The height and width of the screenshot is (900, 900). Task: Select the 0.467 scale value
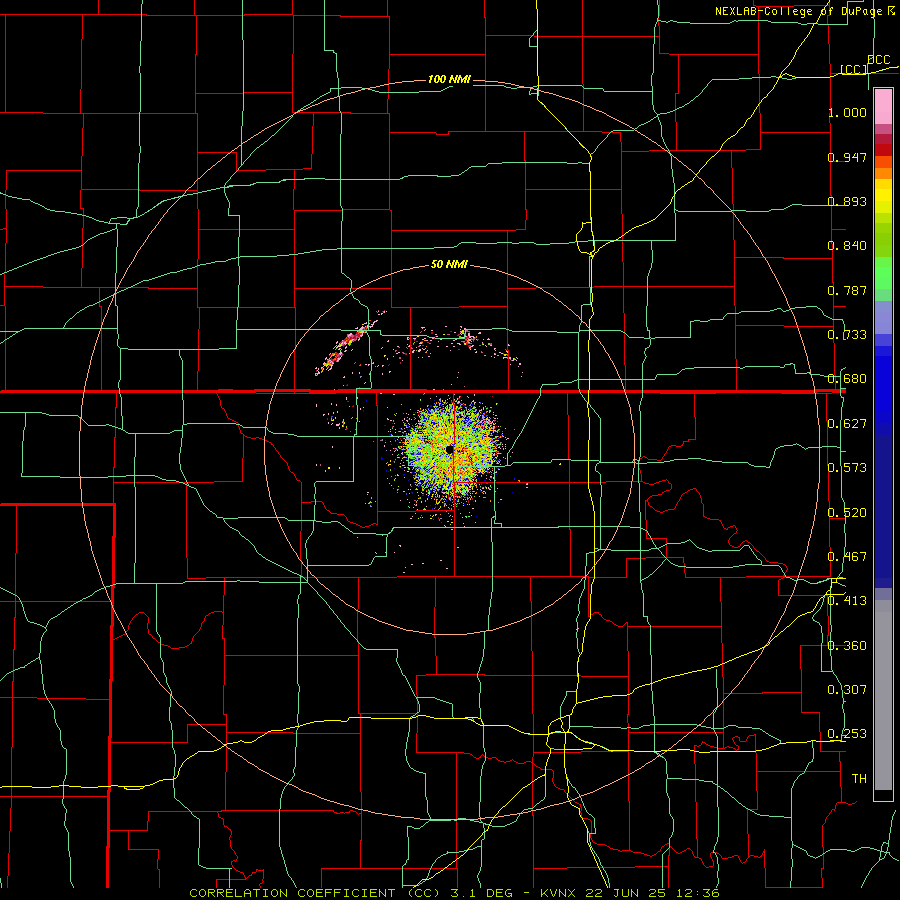[x=847, y=557]
